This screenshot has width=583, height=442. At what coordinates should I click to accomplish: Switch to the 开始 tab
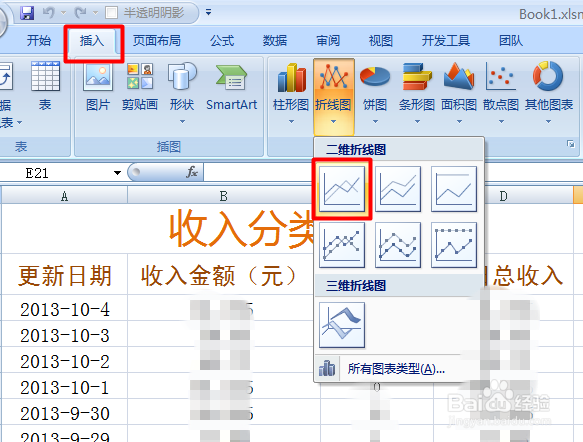point(39,41)
